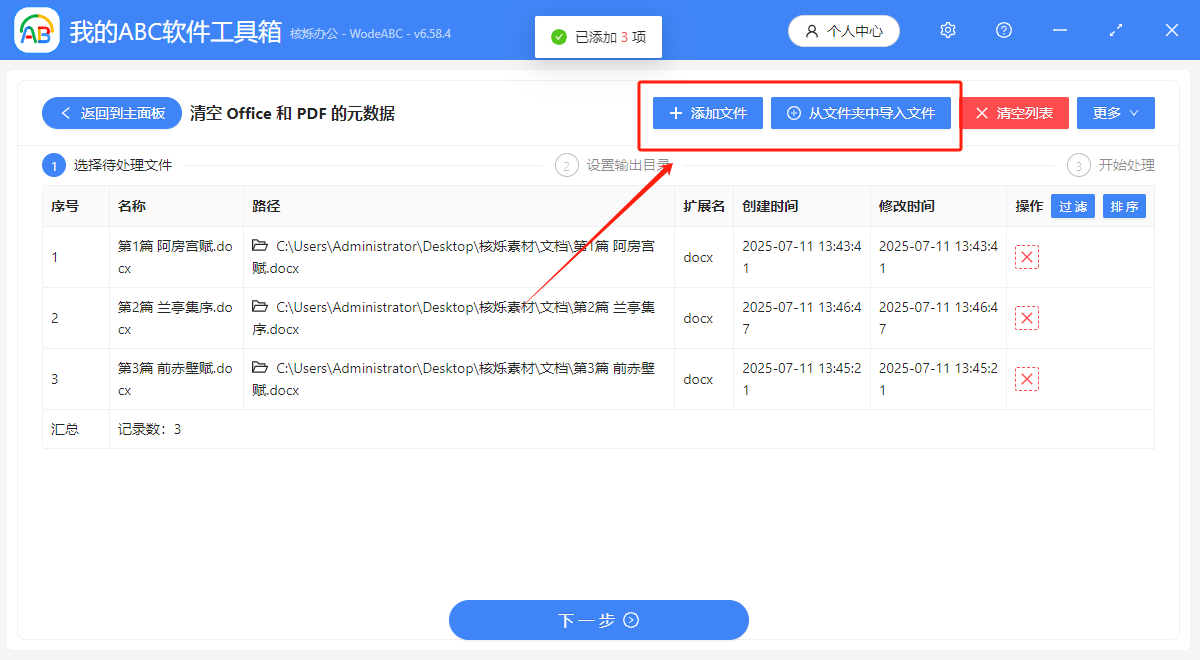Viewport: 1200px width, 660px height.
Task: Click the ABC app logo icon
Action: tap(37, 31)
